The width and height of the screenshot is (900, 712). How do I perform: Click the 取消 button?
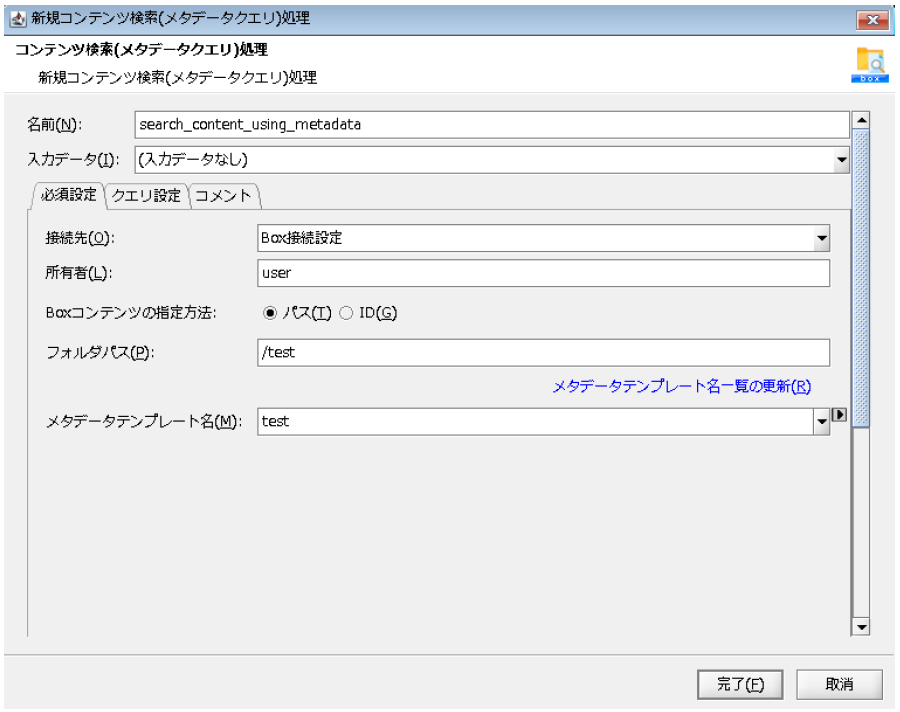coord(838,684)
